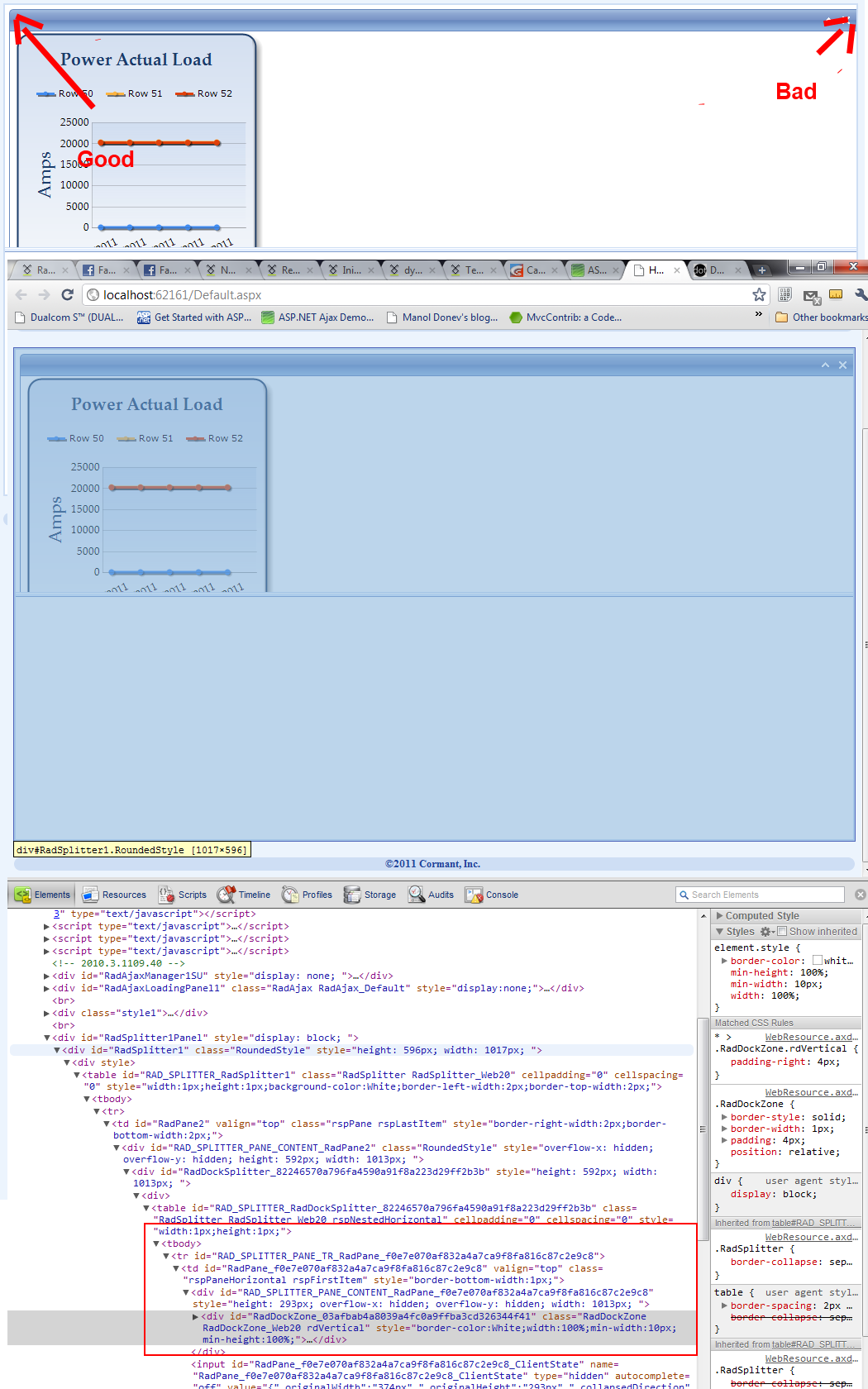Click the Row 51 legend entry in lower chart
Screen dimensions: 868x1389
145,438
